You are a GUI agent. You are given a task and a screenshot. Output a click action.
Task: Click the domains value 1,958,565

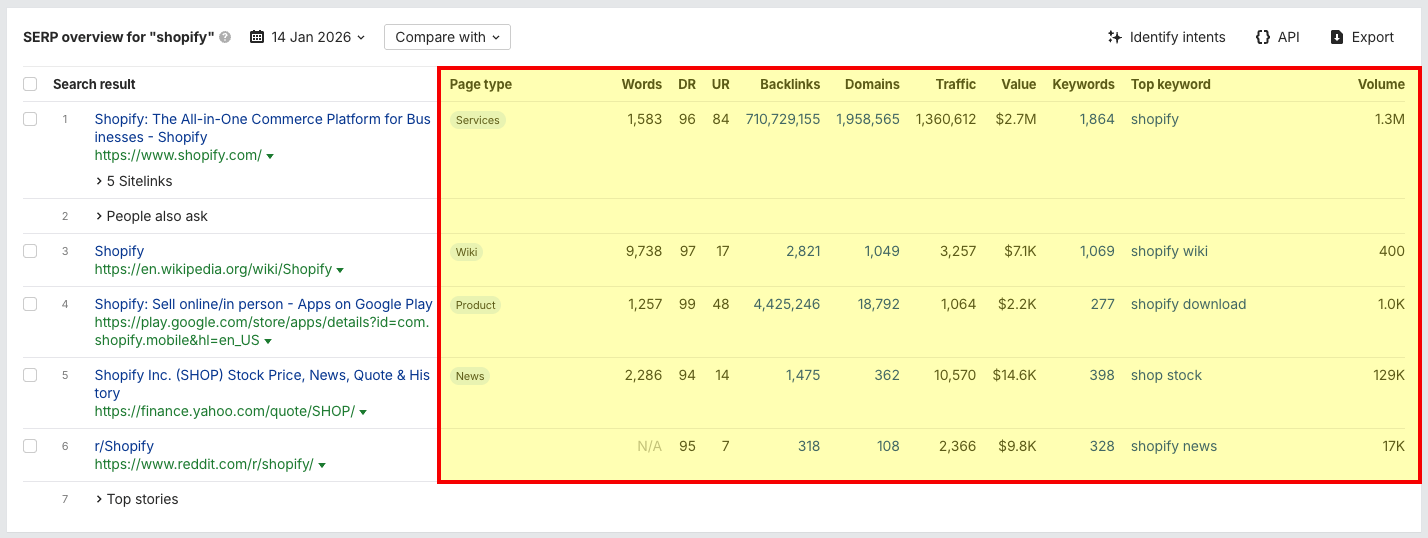[x=868, y=119]
